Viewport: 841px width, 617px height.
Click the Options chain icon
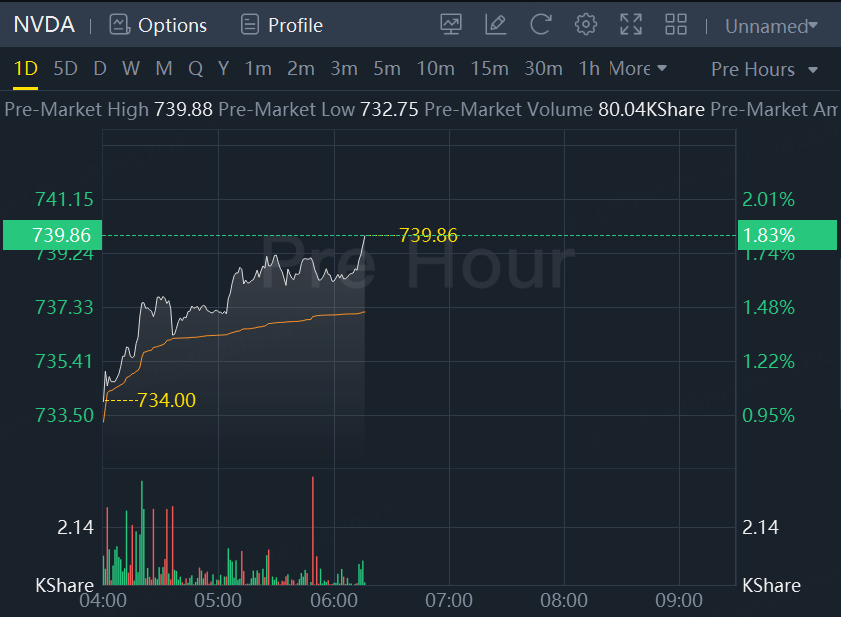(119, 25)
